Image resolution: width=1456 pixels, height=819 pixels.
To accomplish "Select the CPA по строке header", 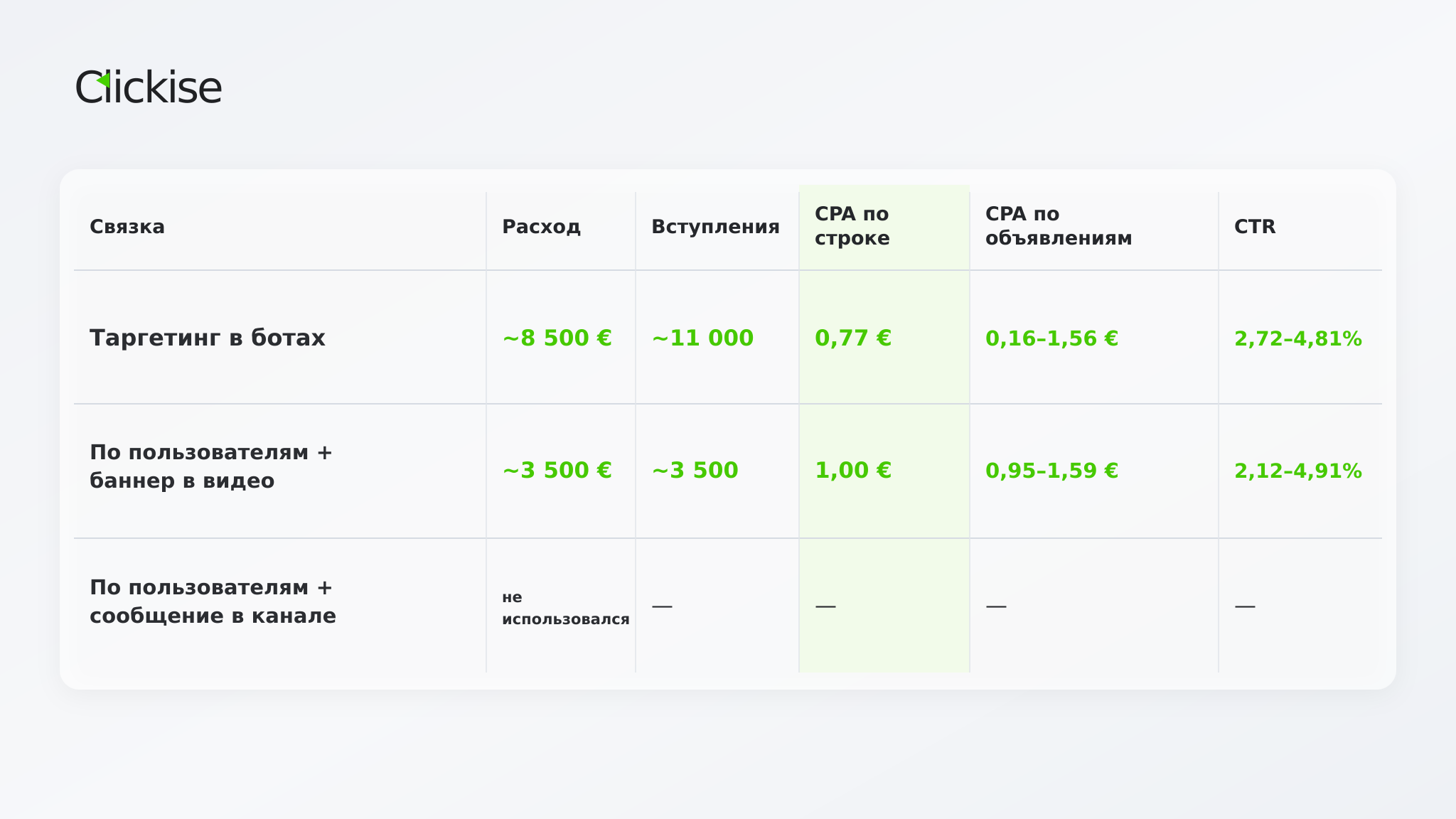I will click(852, 226).
